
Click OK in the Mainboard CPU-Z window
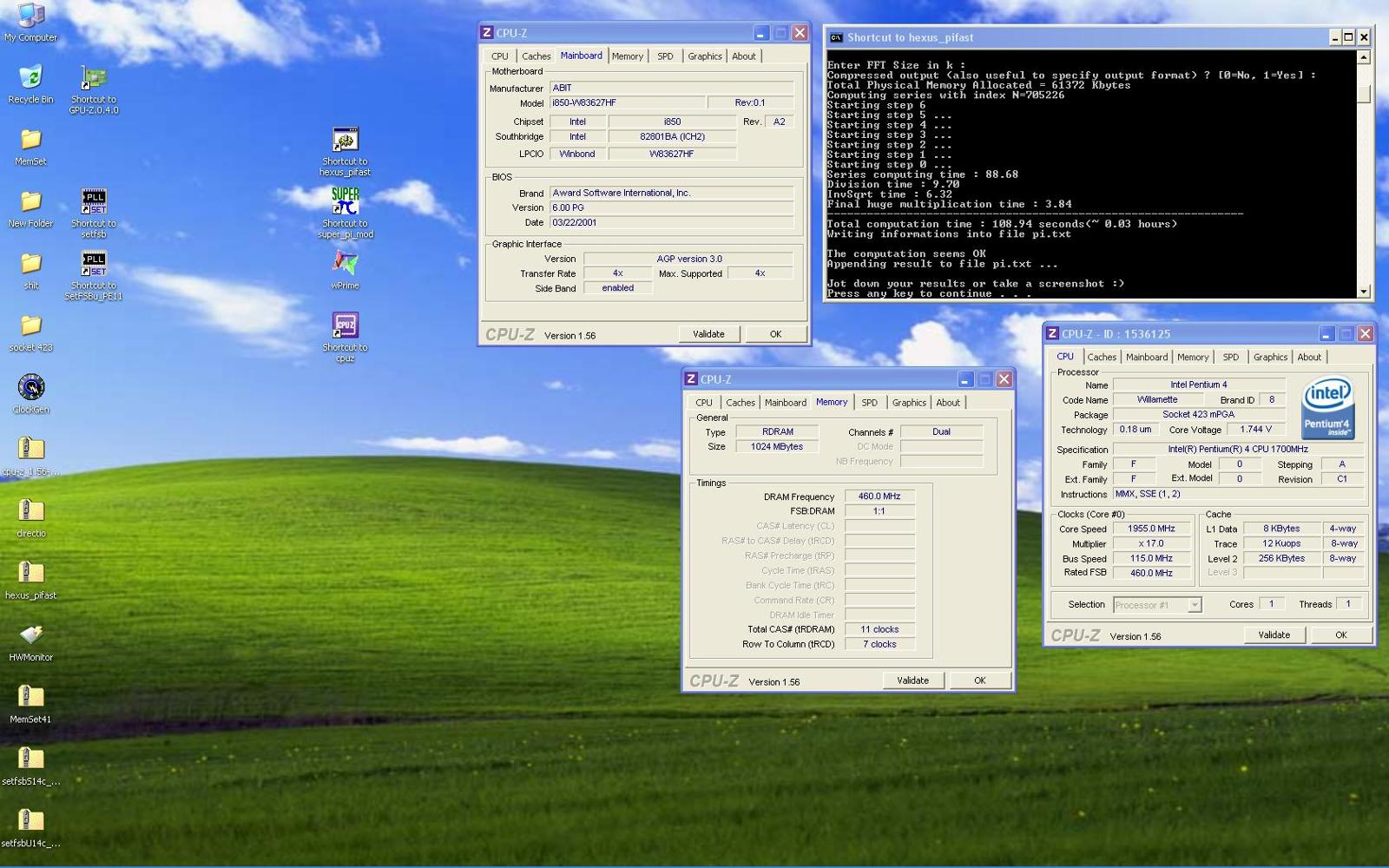[775, 334]
